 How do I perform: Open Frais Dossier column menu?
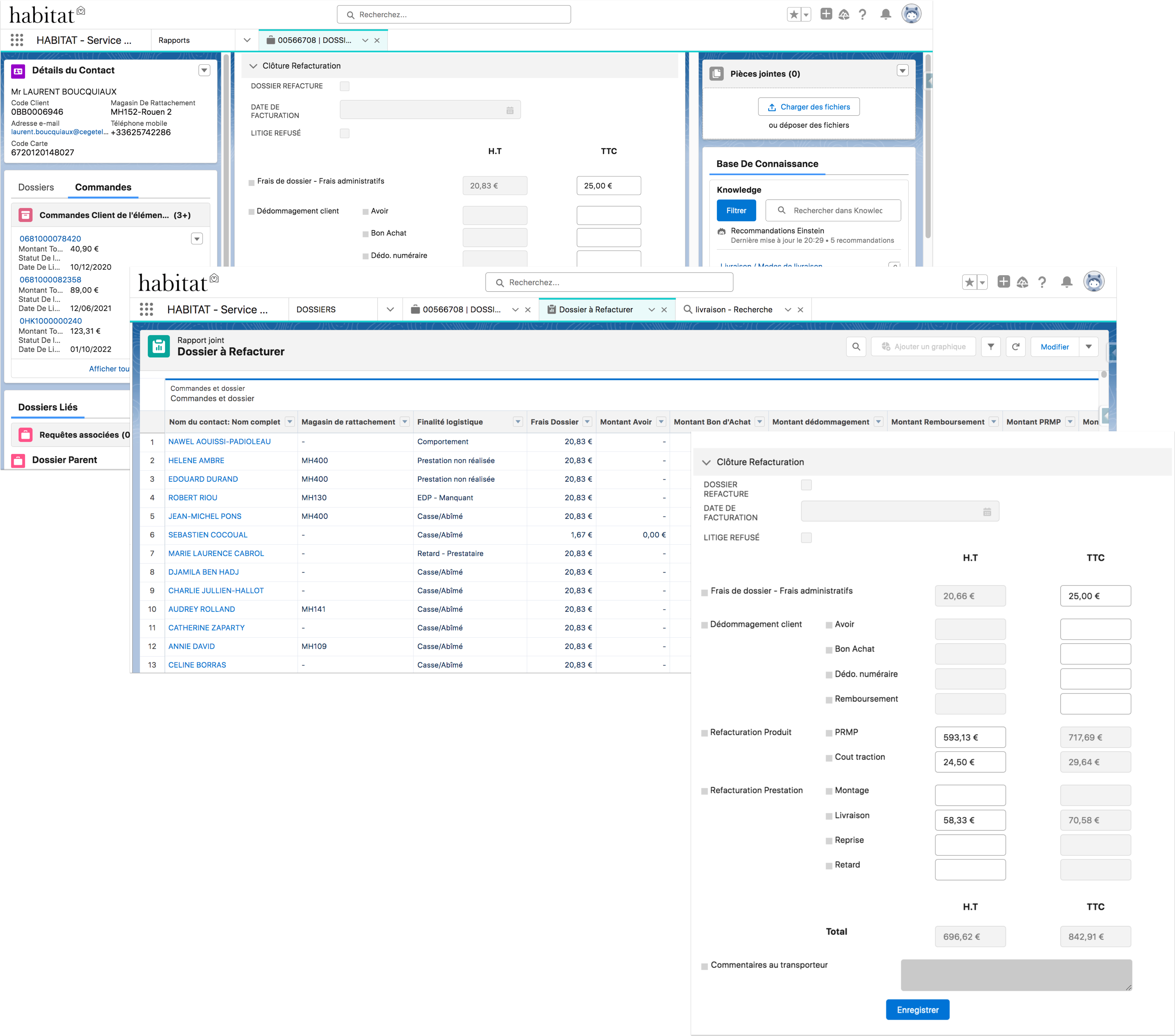tap(587, 422)
